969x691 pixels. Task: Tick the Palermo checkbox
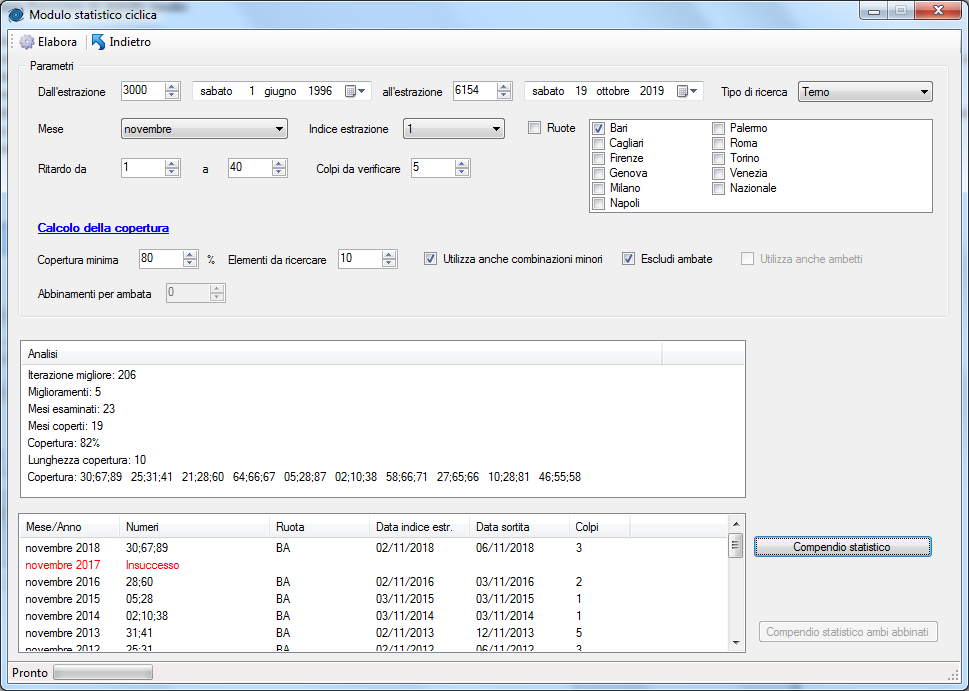(x=718, y=129)
